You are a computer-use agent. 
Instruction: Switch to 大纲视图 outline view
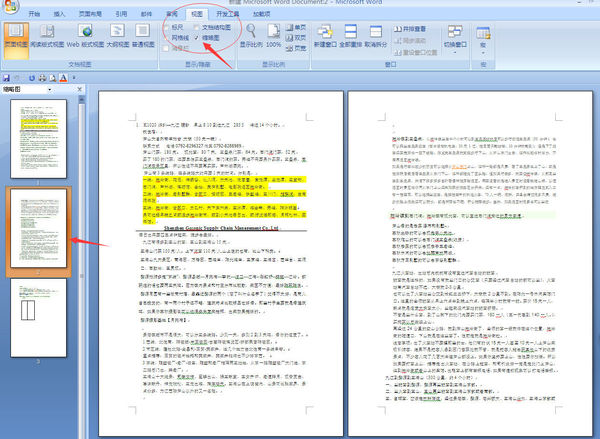(117, 36)
